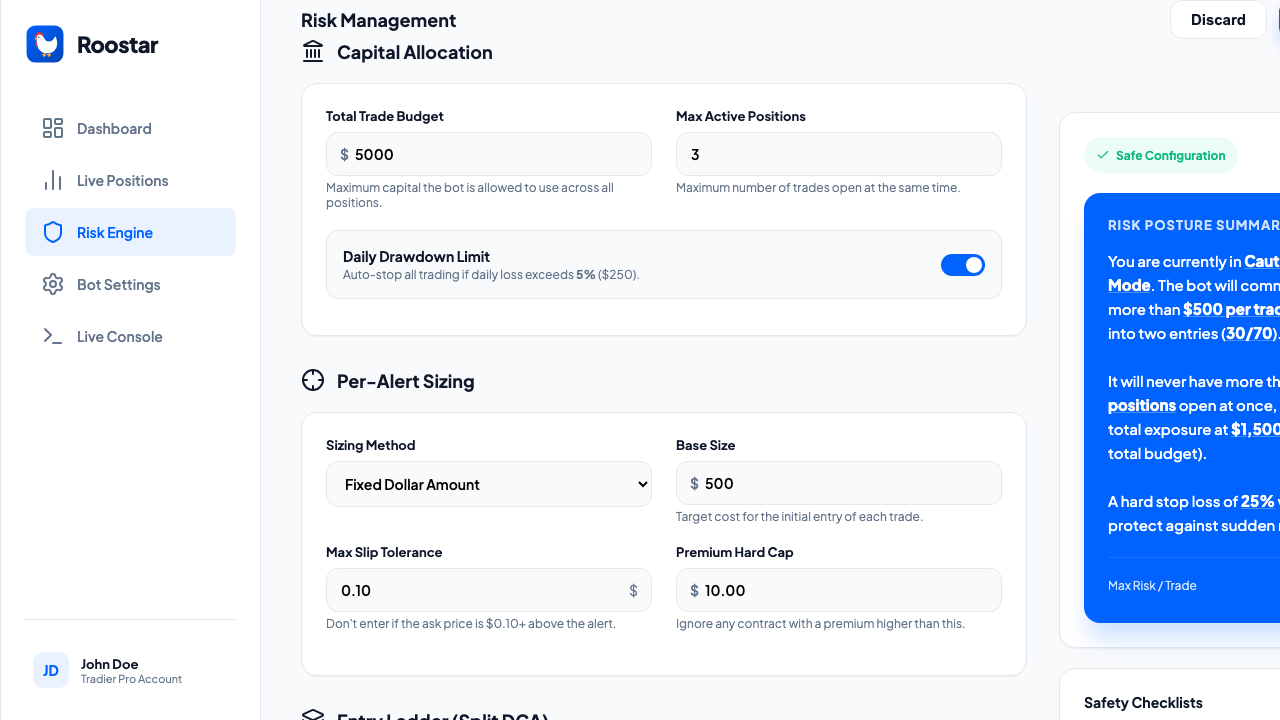Click the Max Active Positions field
Image resolution: width=1280 pixels, height=720 pixels.
click(x=839, y=155)
